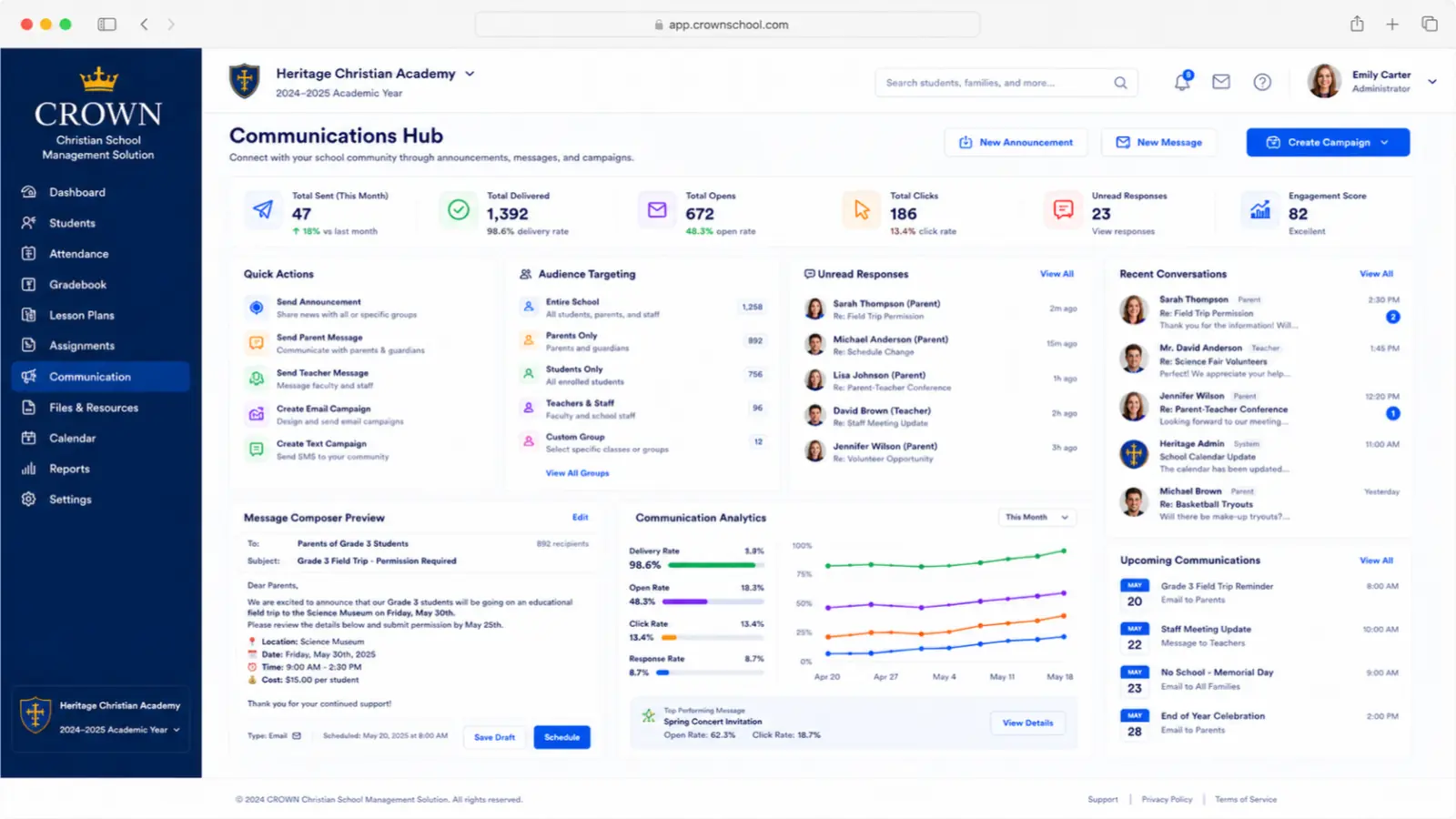Click the Total Sent paper plane icon
Viewport: 1456px width, 819px height.
(x=263, y=210)
